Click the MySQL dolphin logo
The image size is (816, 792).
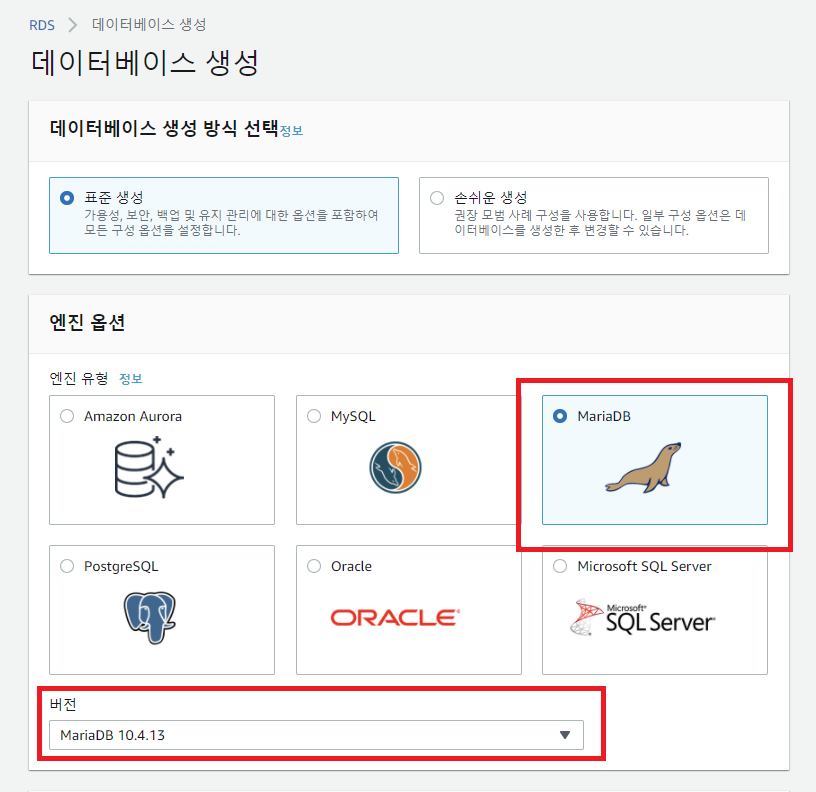point(396,467)
